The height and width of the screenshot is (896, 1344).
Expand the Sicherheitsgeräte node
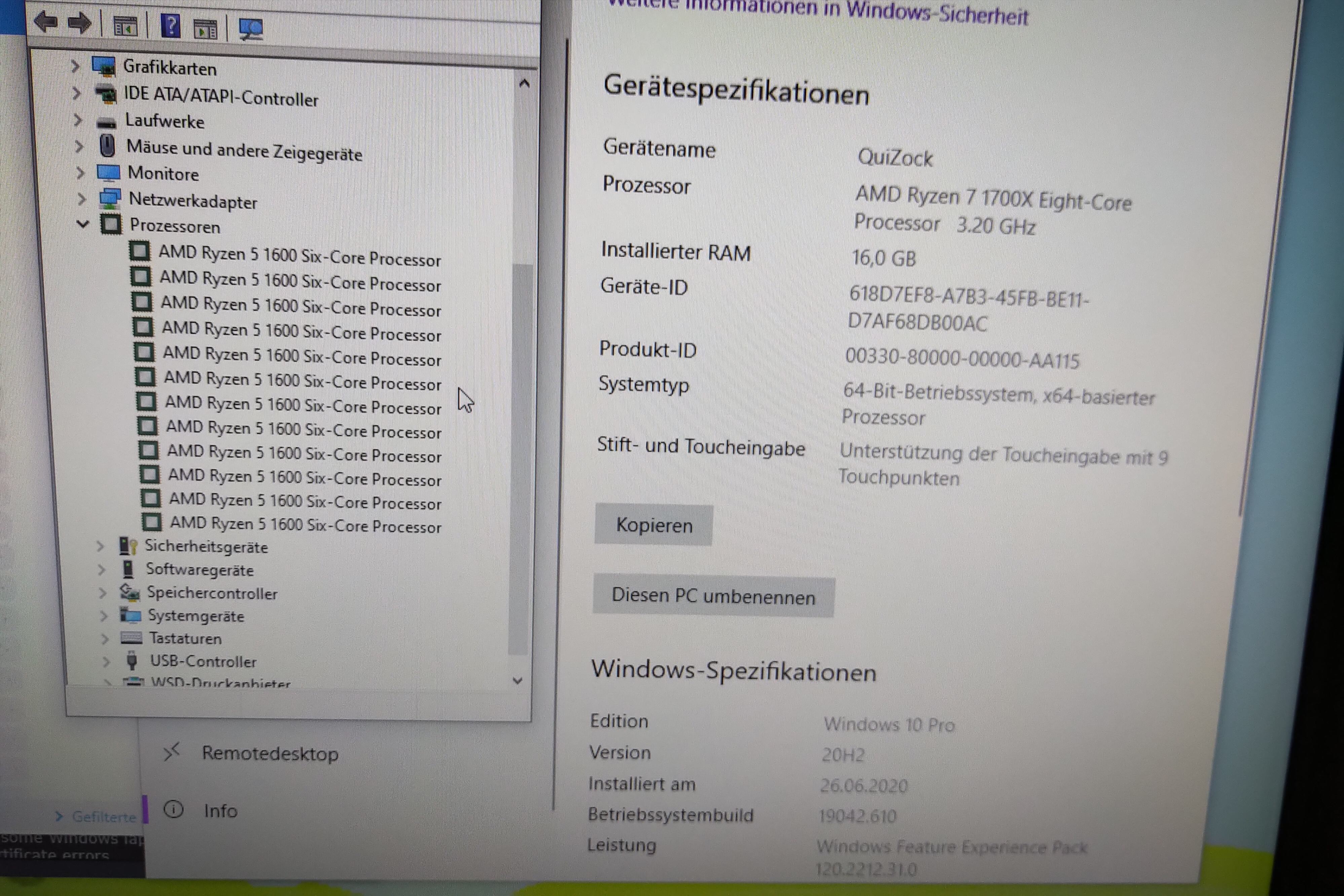[100, 546]
